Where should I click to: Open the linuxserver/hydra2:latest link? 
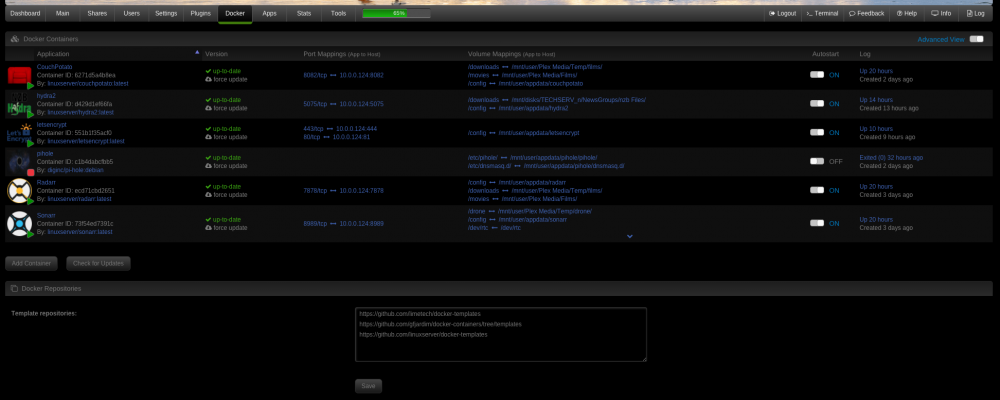click(80, 112)
